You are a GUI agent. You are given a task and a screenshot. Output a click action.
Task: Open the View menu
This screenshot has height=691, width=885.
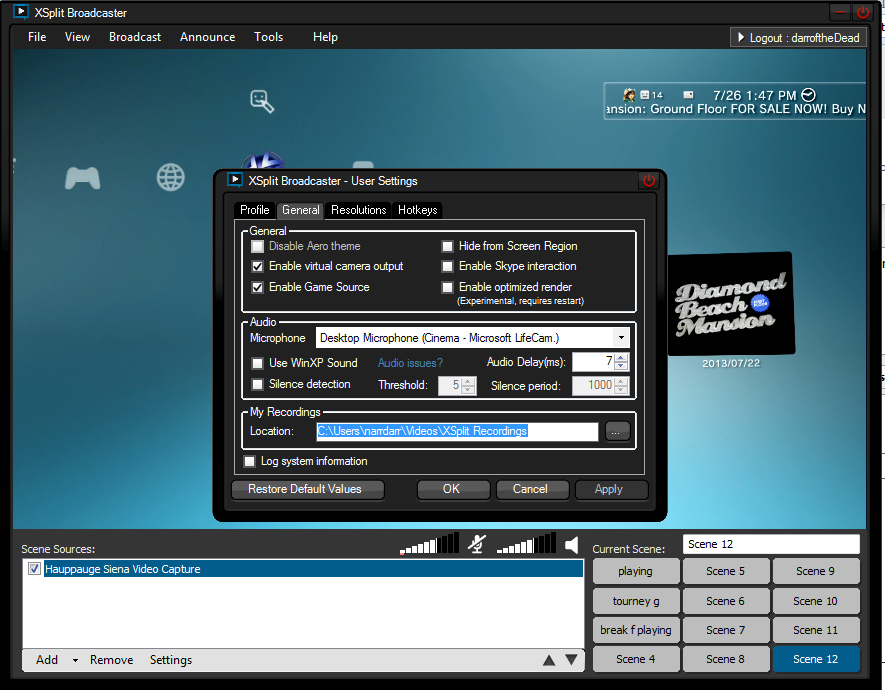77,37
